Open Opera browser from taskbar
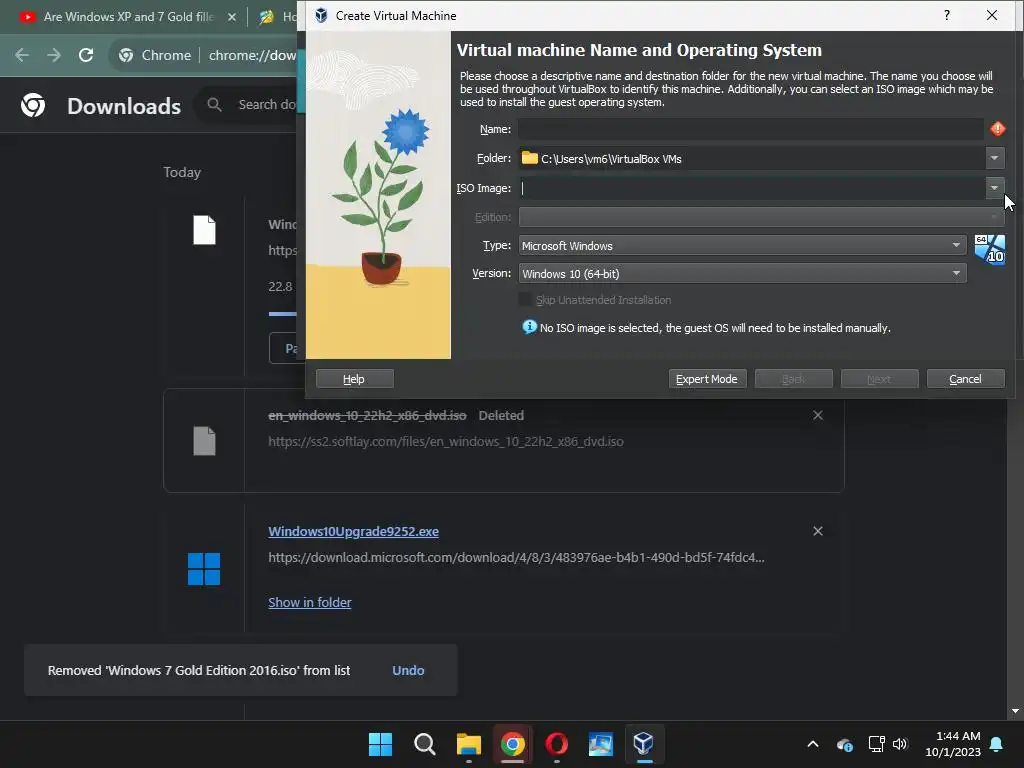This screenshot has height=768, width=1024. click(556, 744)
